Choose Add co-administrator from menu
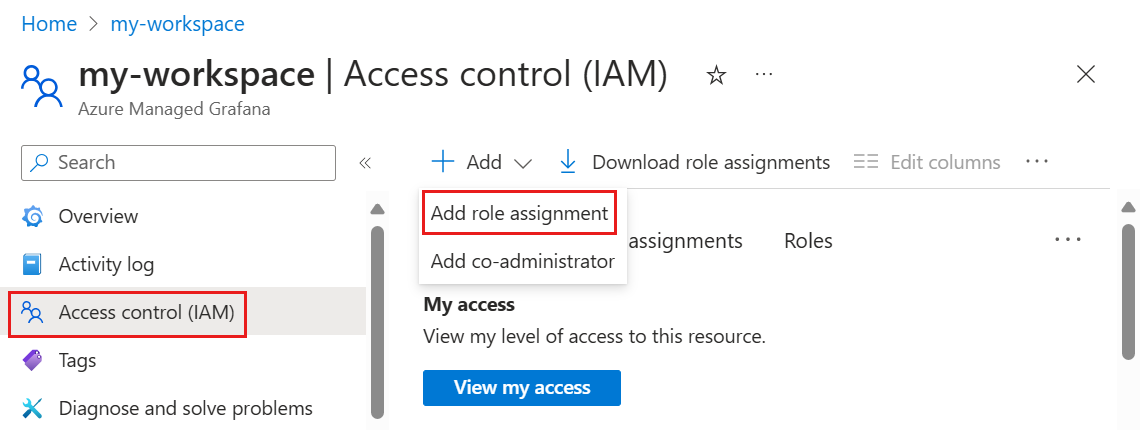This screenshot has width=1140, height=430. (x=522, y=261)
